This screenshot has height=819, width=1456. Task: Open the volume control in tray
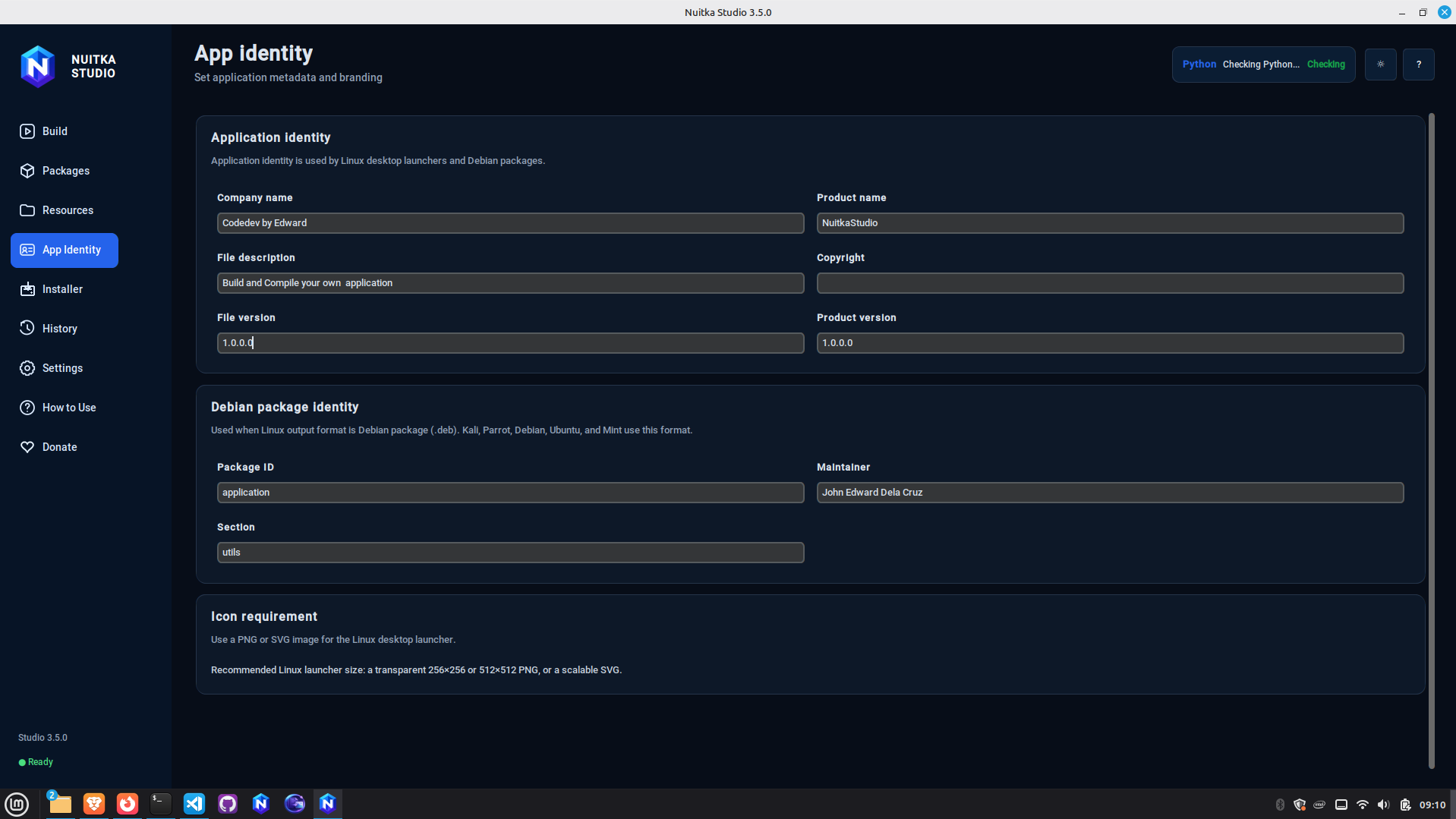pos(1383,805)
